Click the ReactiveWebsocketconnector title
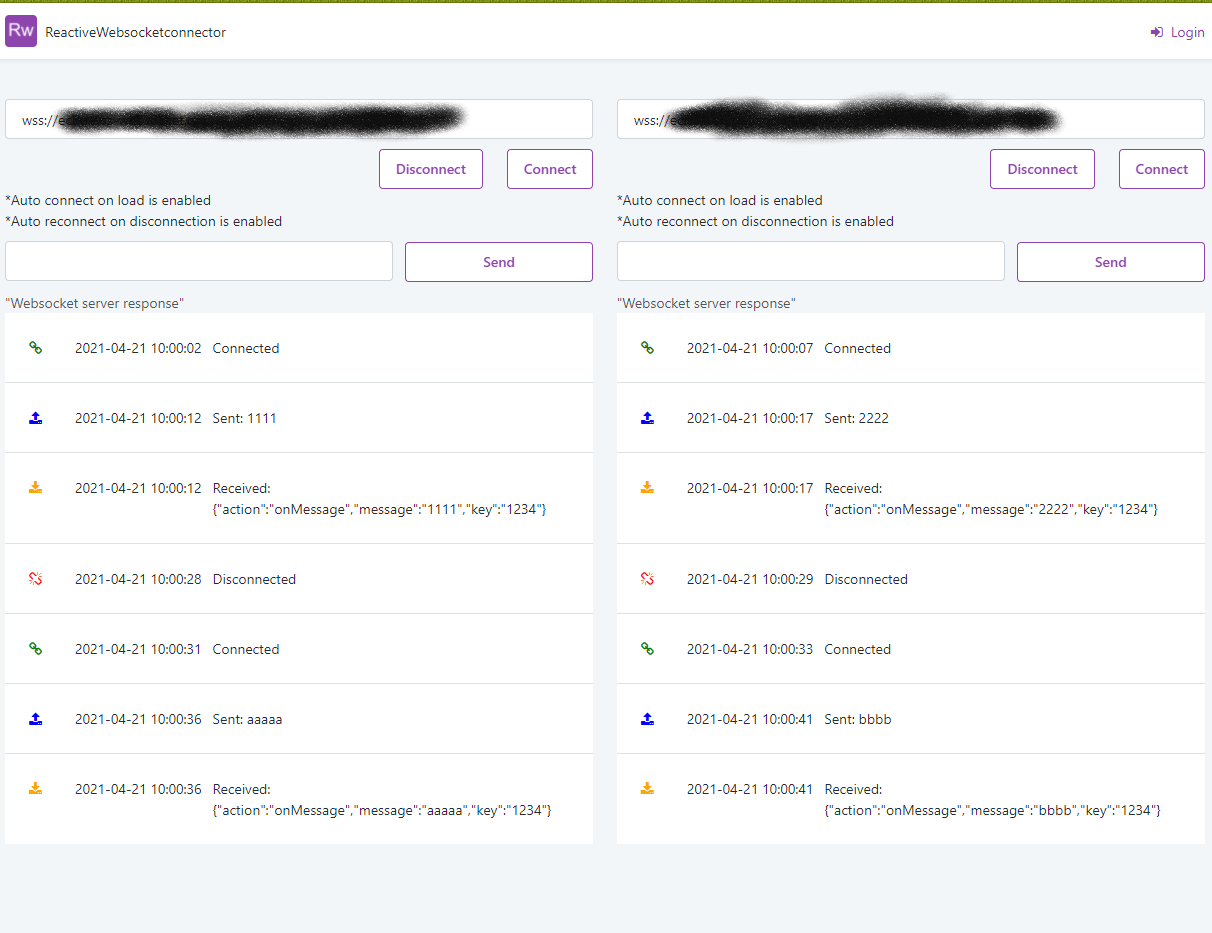1212x933 pixels. point(136,32)
